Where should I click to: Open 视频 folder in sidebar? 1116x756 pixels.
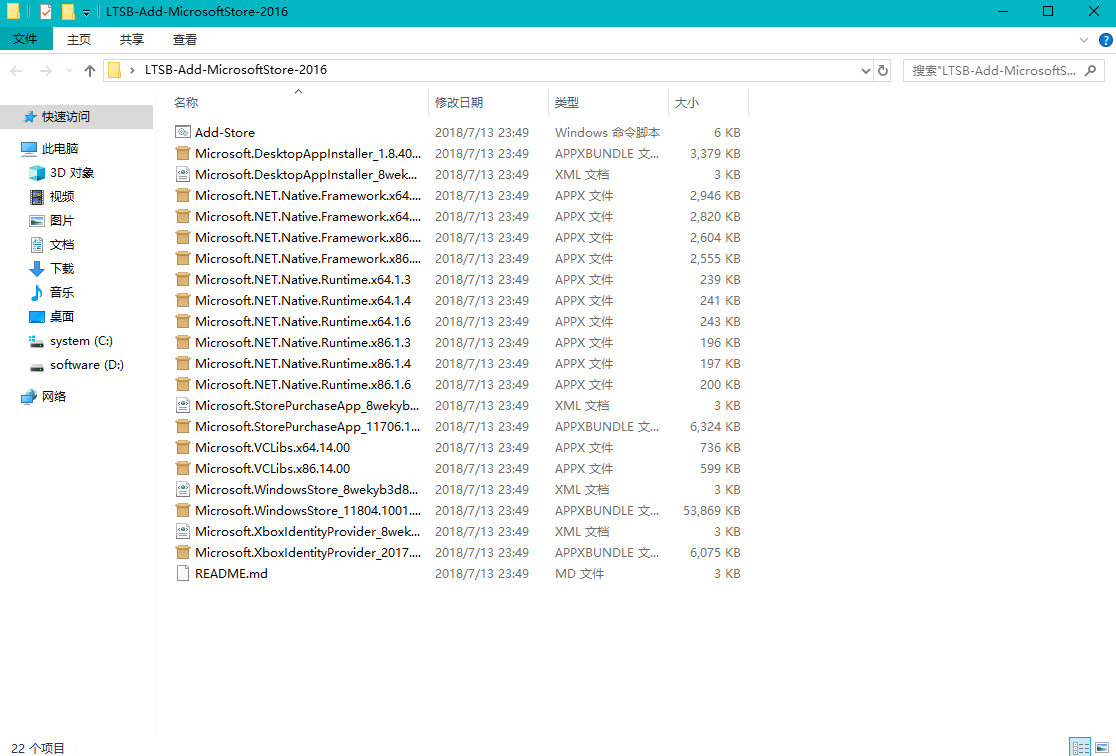(62, 196)
